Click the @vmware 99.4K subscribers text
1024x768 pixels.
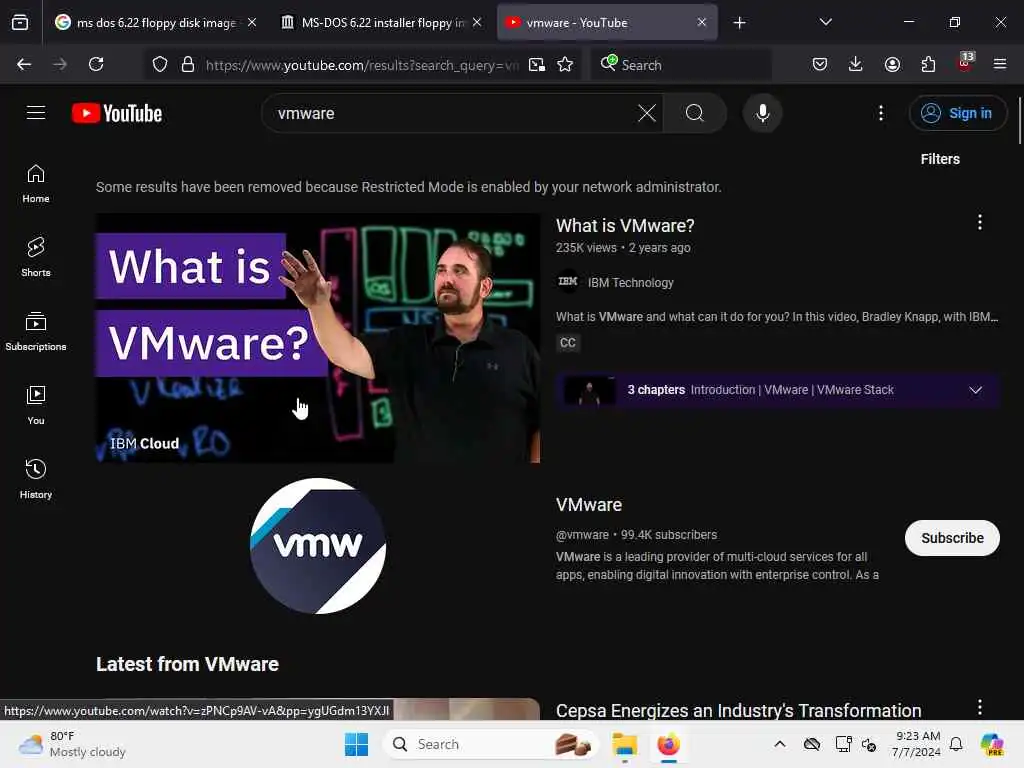pyautogui.click(x=636, y=534)
